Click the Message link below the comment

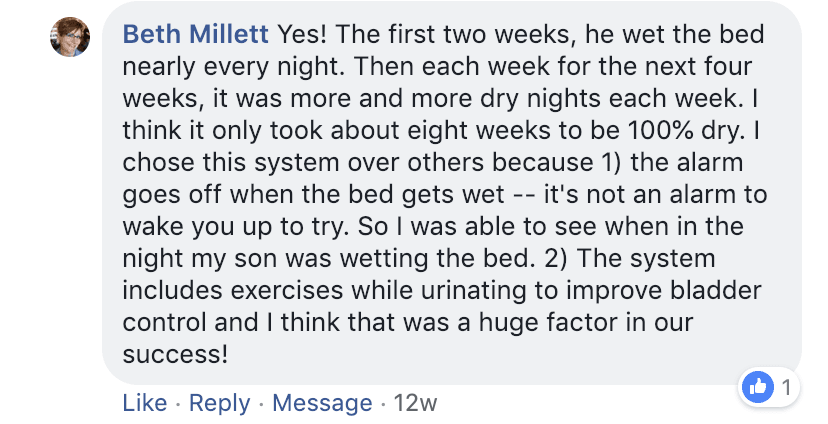point(322,403)
